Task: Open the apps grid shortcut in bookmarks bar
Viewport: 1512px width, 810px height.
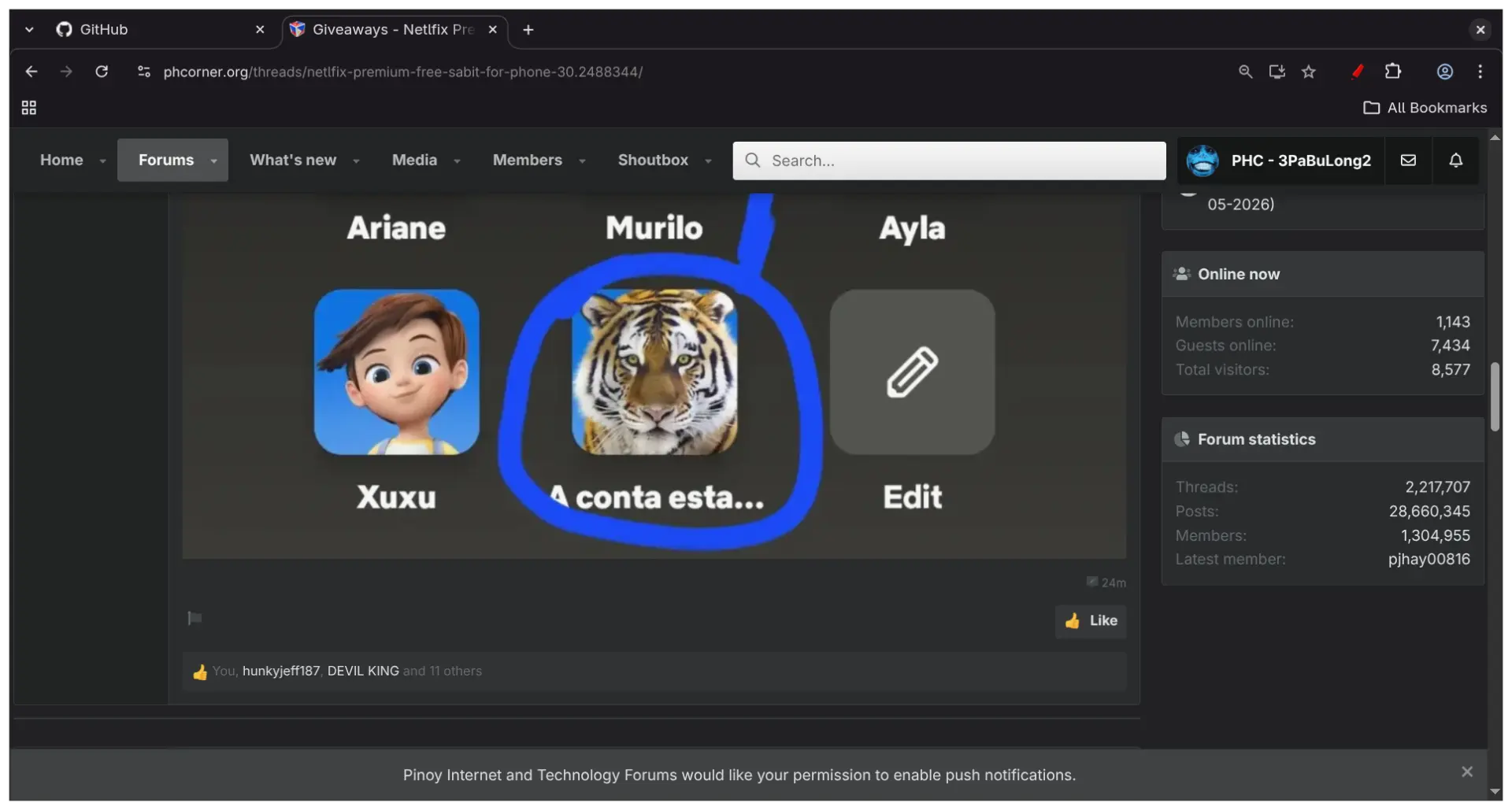Action: 29,108
